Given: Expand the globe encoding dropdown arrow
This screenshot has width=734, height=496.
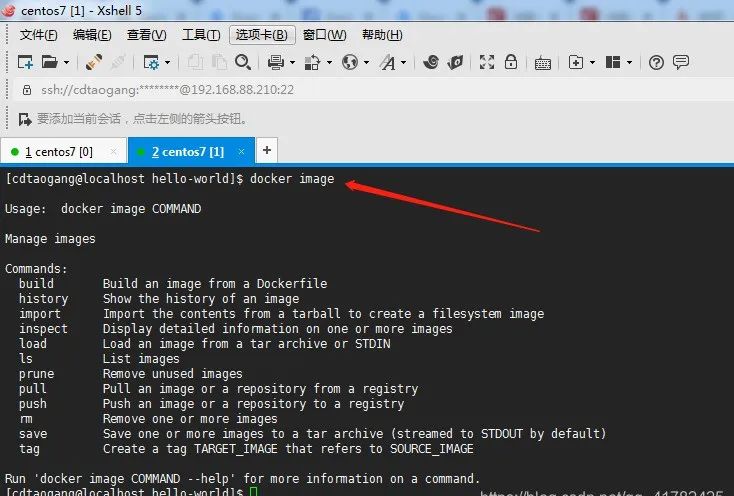Looking at the screenshot, I should click(x=367, y=62).
